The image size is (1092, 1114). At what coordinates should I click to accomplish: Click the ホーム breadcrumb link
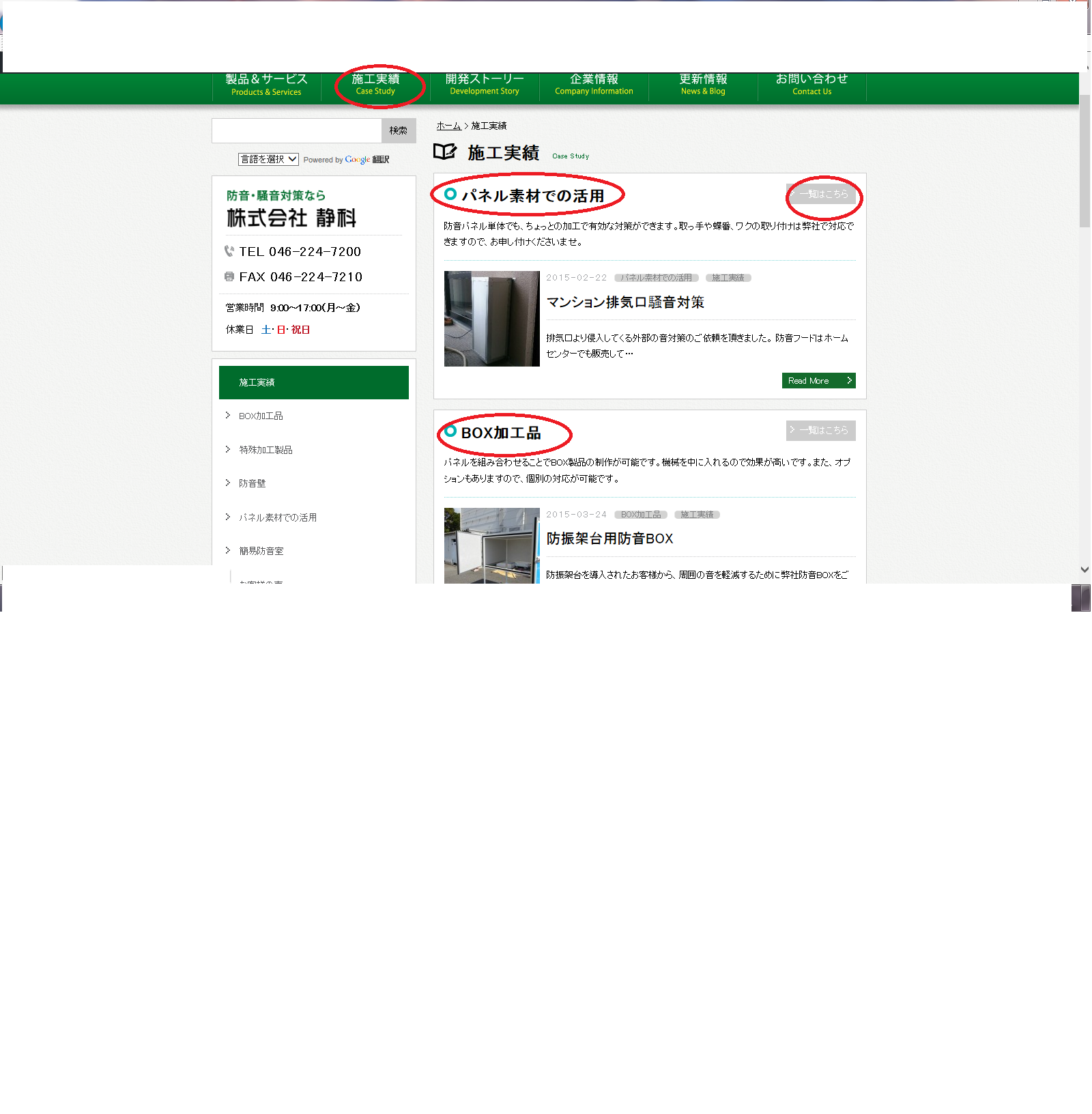point(448,126)
